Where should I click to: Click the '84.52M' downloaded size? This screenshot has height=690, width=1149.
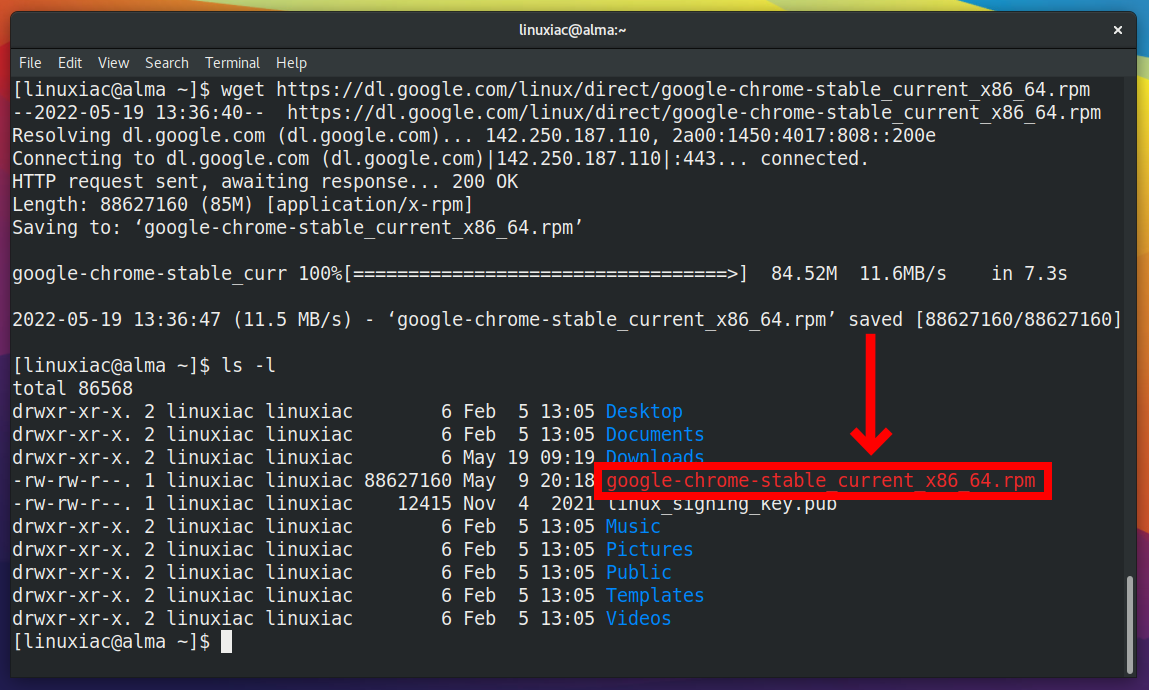(x=804, y=273)
